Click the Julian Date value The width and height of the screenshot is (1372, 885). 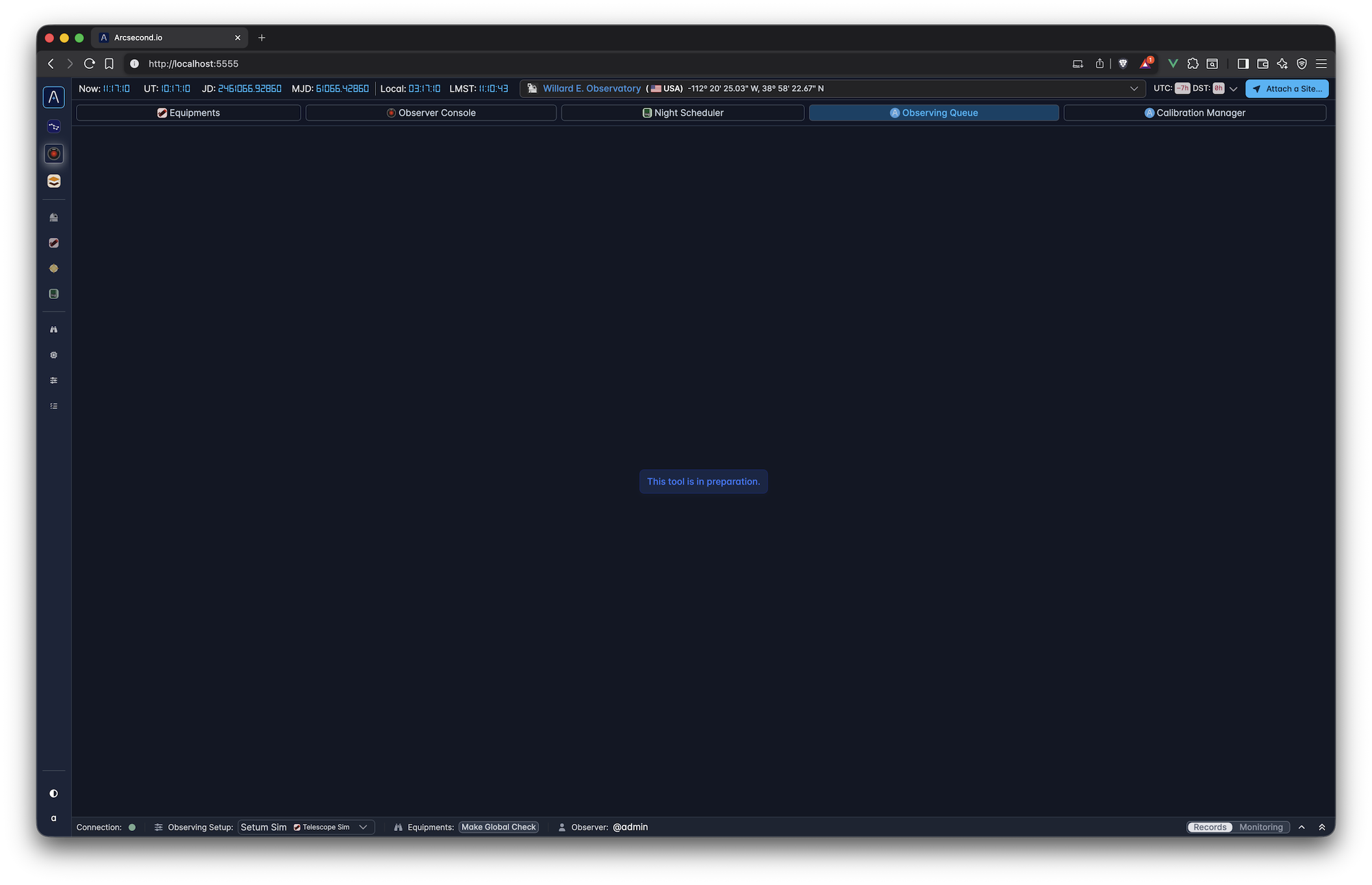pos(249,89)
